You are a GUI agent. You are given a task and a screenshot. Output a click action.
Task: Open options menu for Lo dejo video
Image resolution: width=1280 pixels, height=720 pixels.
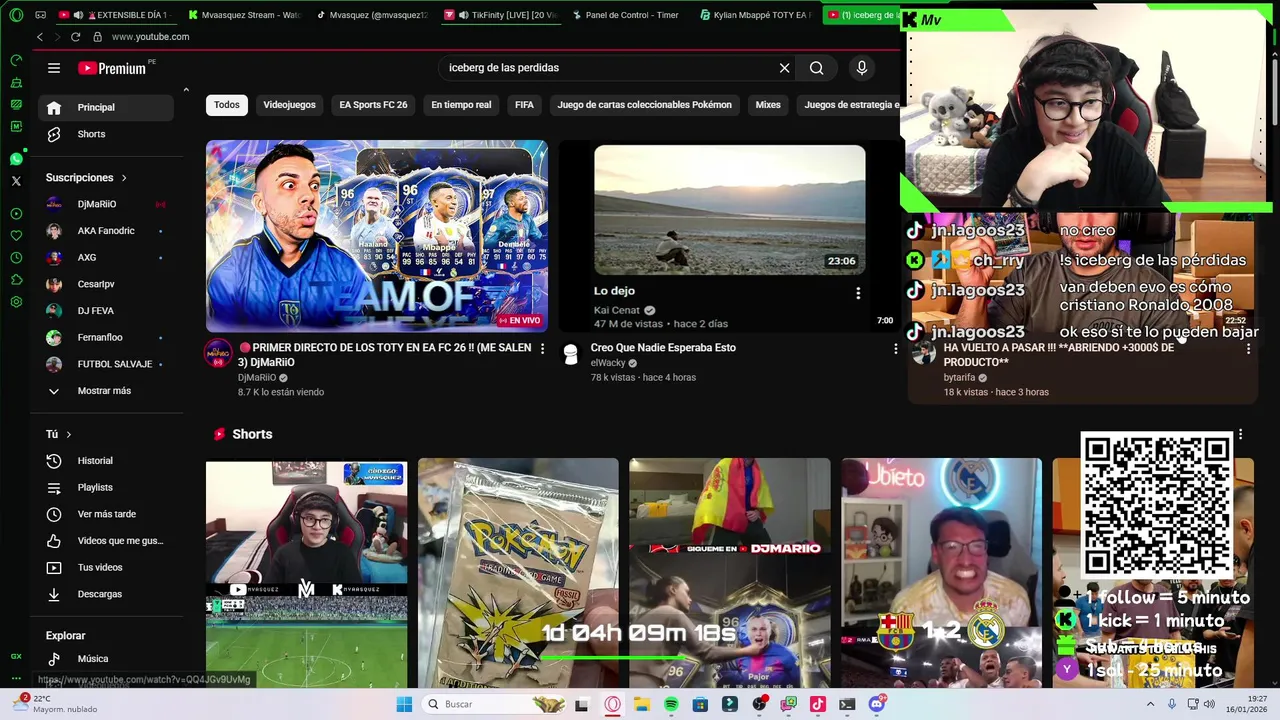click(858, 293)
